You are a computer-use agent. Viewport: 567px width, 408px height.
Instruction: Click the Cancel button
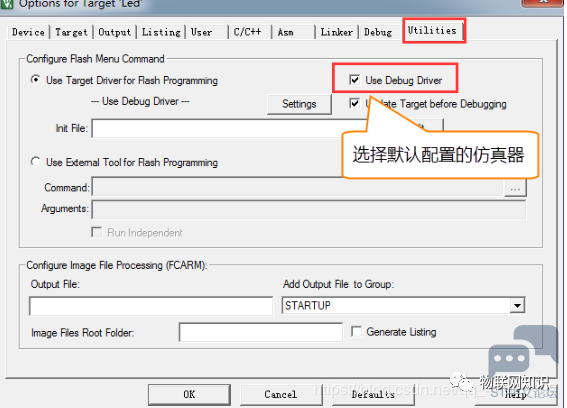[x=281, y=394]
